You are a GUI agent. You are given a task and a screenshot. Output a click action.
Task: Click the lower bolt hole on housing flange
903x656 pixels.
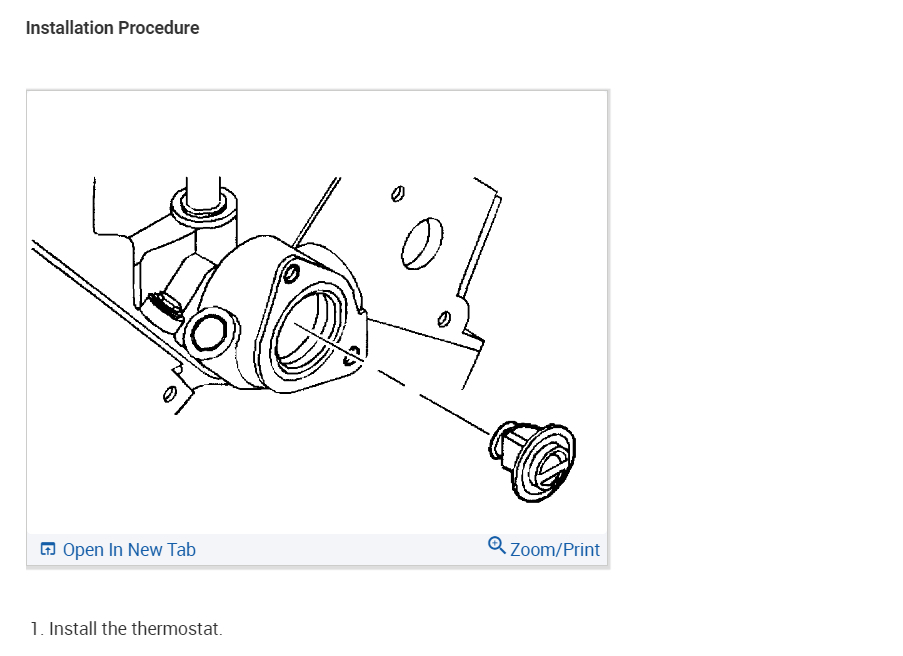(352, 357)
